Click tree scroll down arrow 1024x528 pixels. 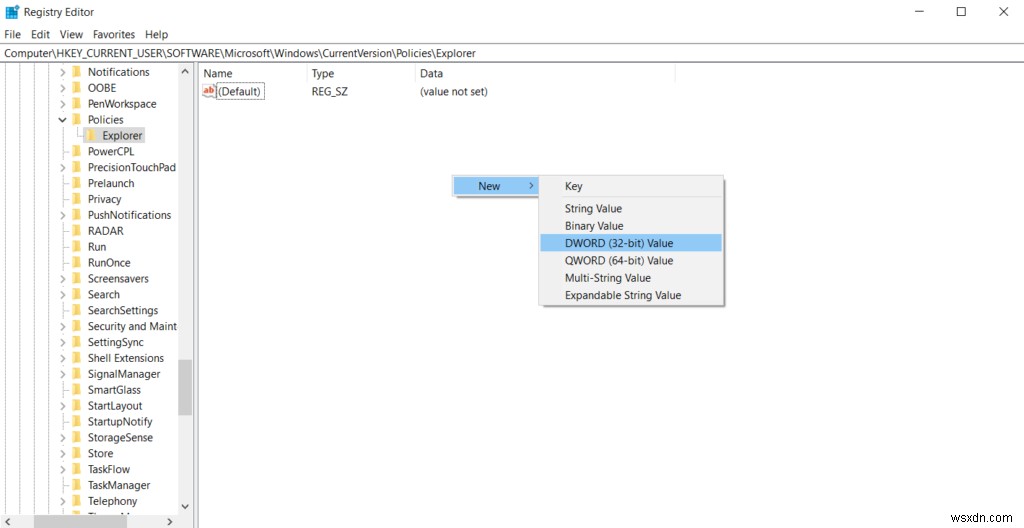(x=185, y=506)
